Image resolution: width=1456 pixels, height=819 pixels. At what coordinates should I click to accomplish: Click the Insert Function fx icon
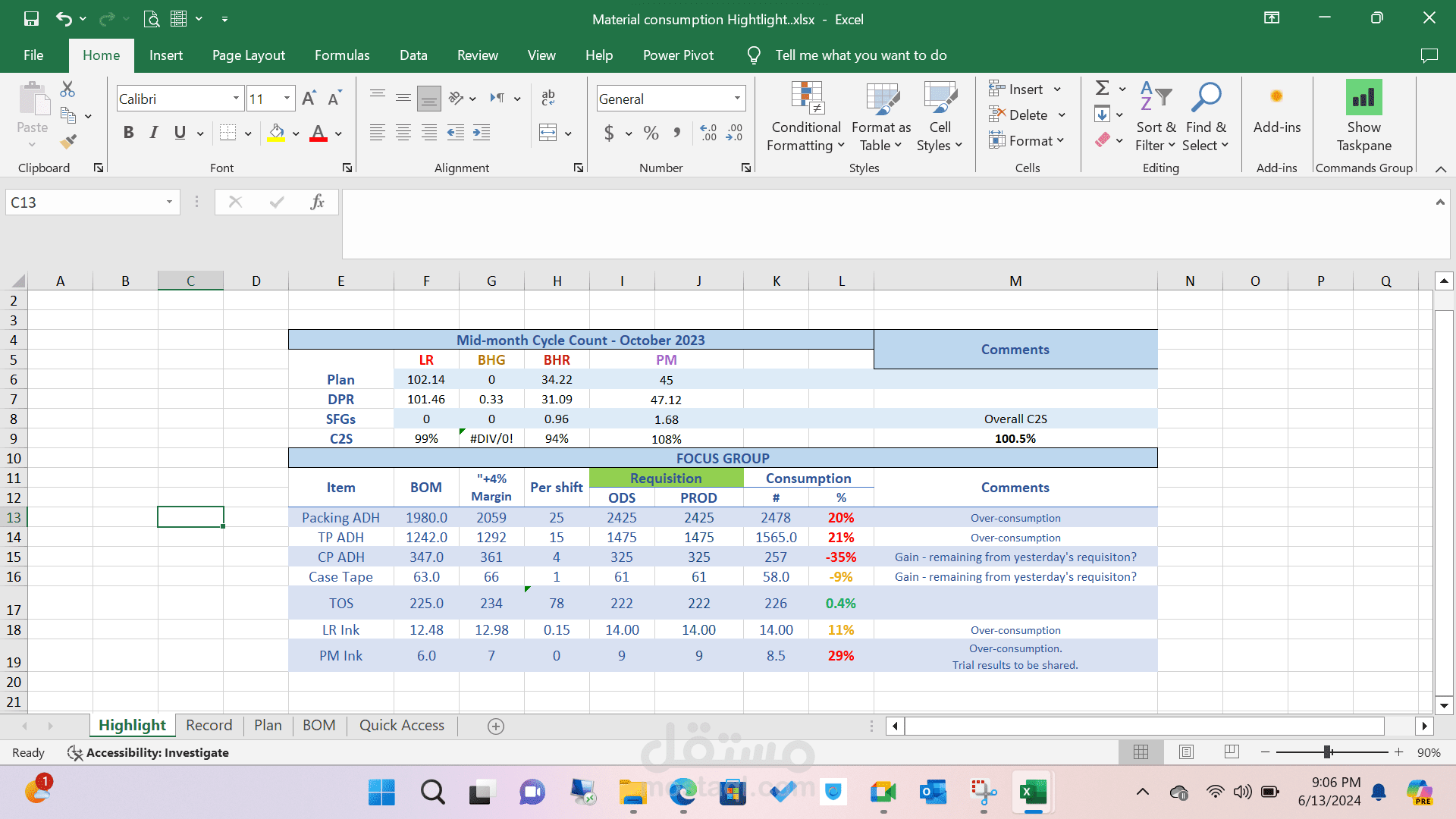[x=317, y=202]
